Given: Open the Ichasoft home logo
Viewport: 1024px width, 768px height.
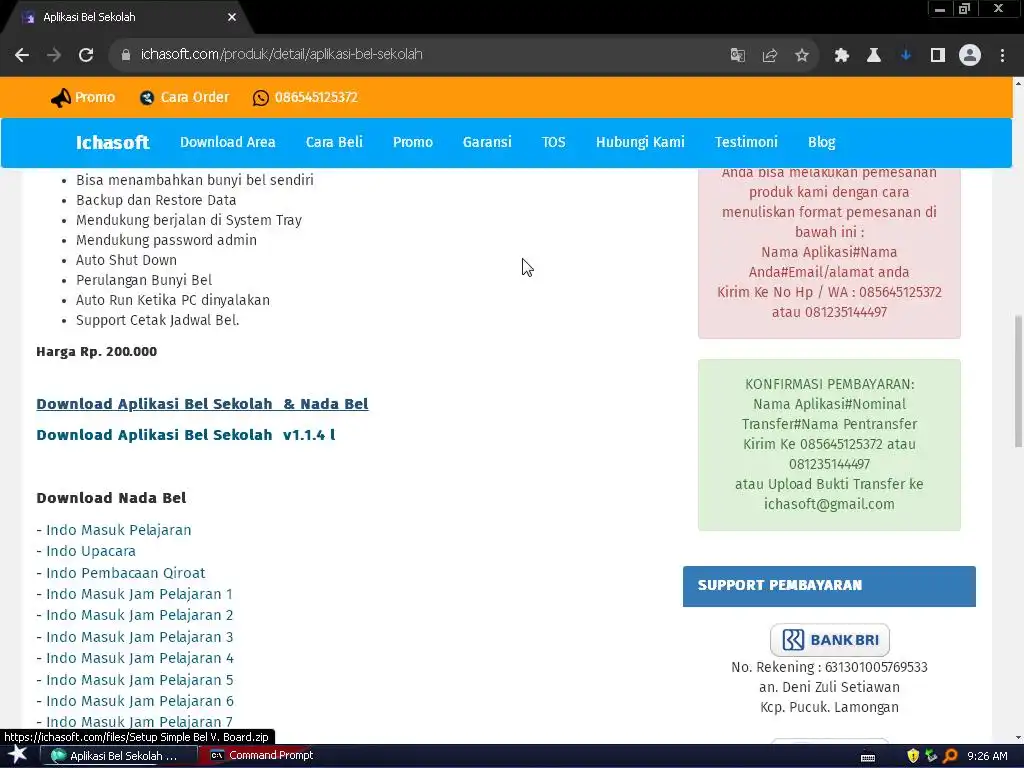Looking at the screenshot, I should point(112,142).
